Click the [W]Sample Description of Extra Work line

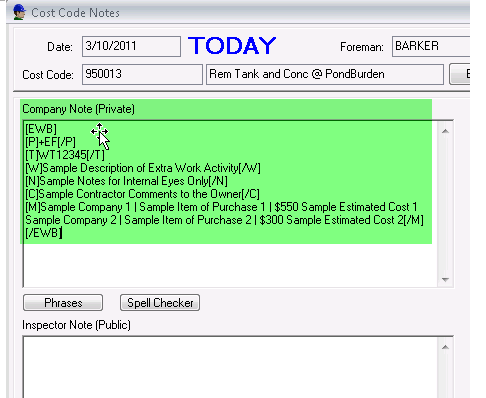tap(143, 168)
